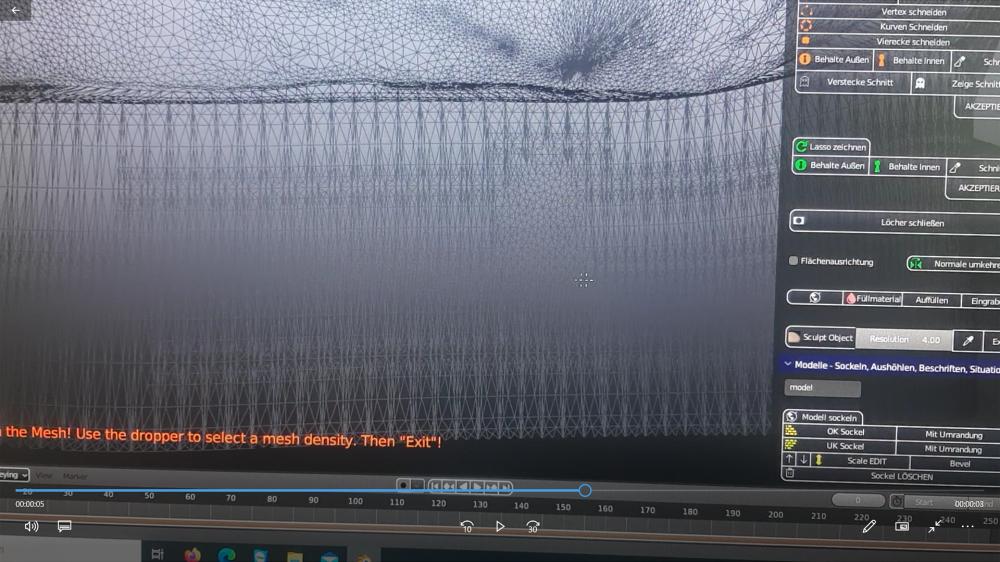Viewport: 1000px width, 562px height.
Task: Click the Bevel button
Action: click(x=957, y=464)
